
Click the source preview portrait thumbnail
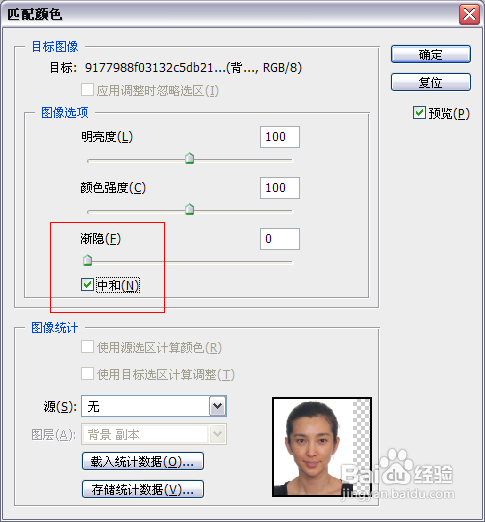tap(322, 447)
